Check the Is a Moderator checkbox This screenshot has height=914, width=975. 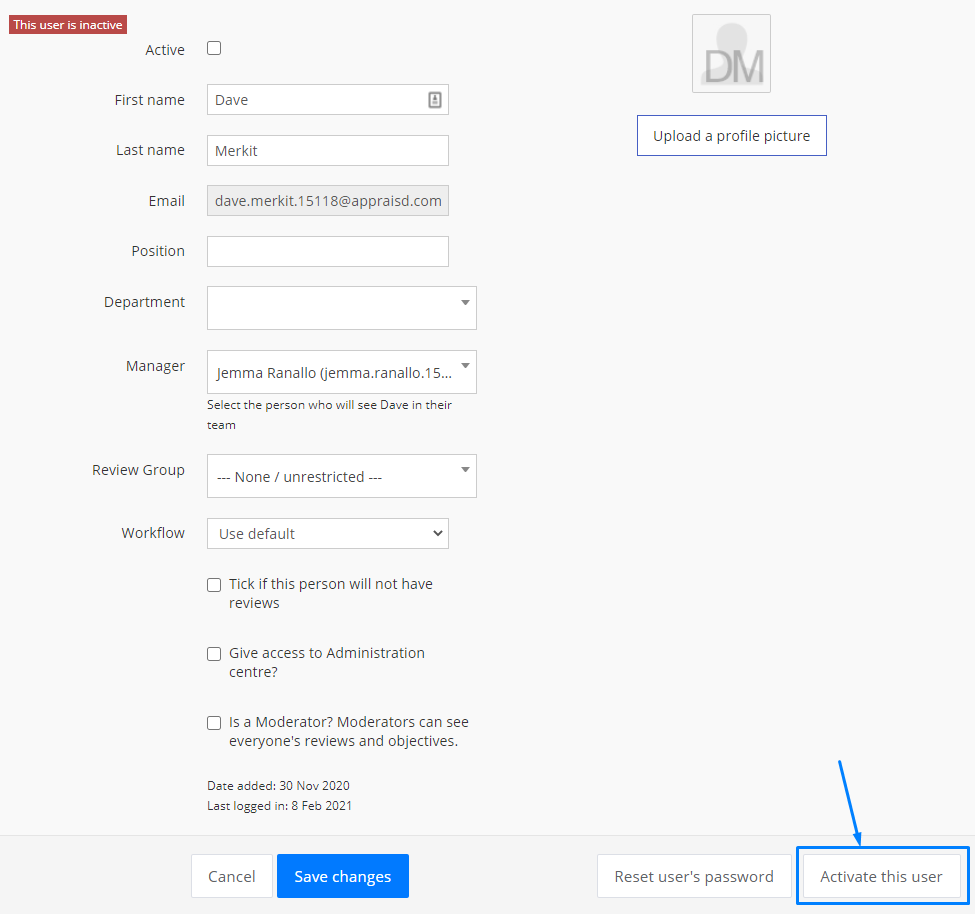point(214,723)
